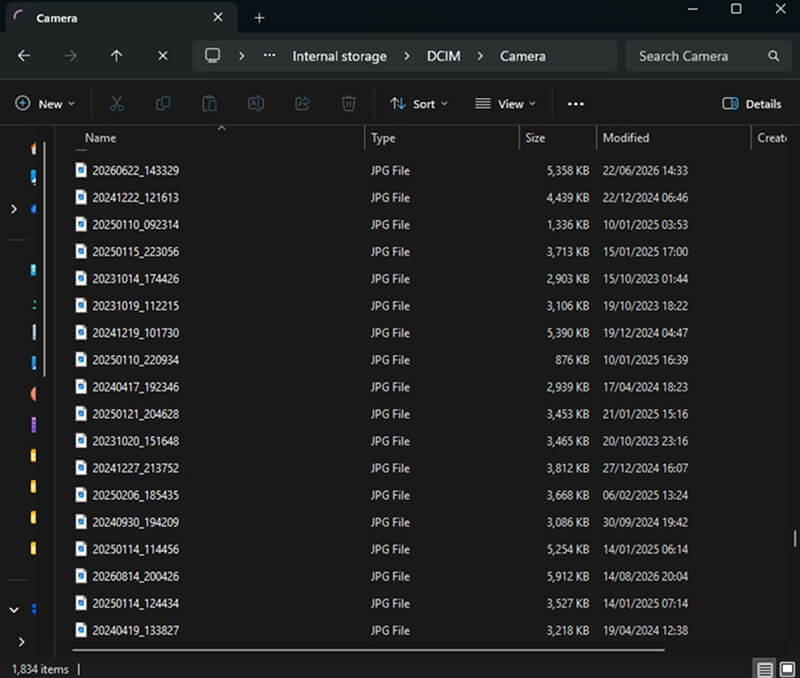The width and height of the screenshot is (800, 678).
Task: Click the search magnifier icon
Action: click(x=773, y=56)
